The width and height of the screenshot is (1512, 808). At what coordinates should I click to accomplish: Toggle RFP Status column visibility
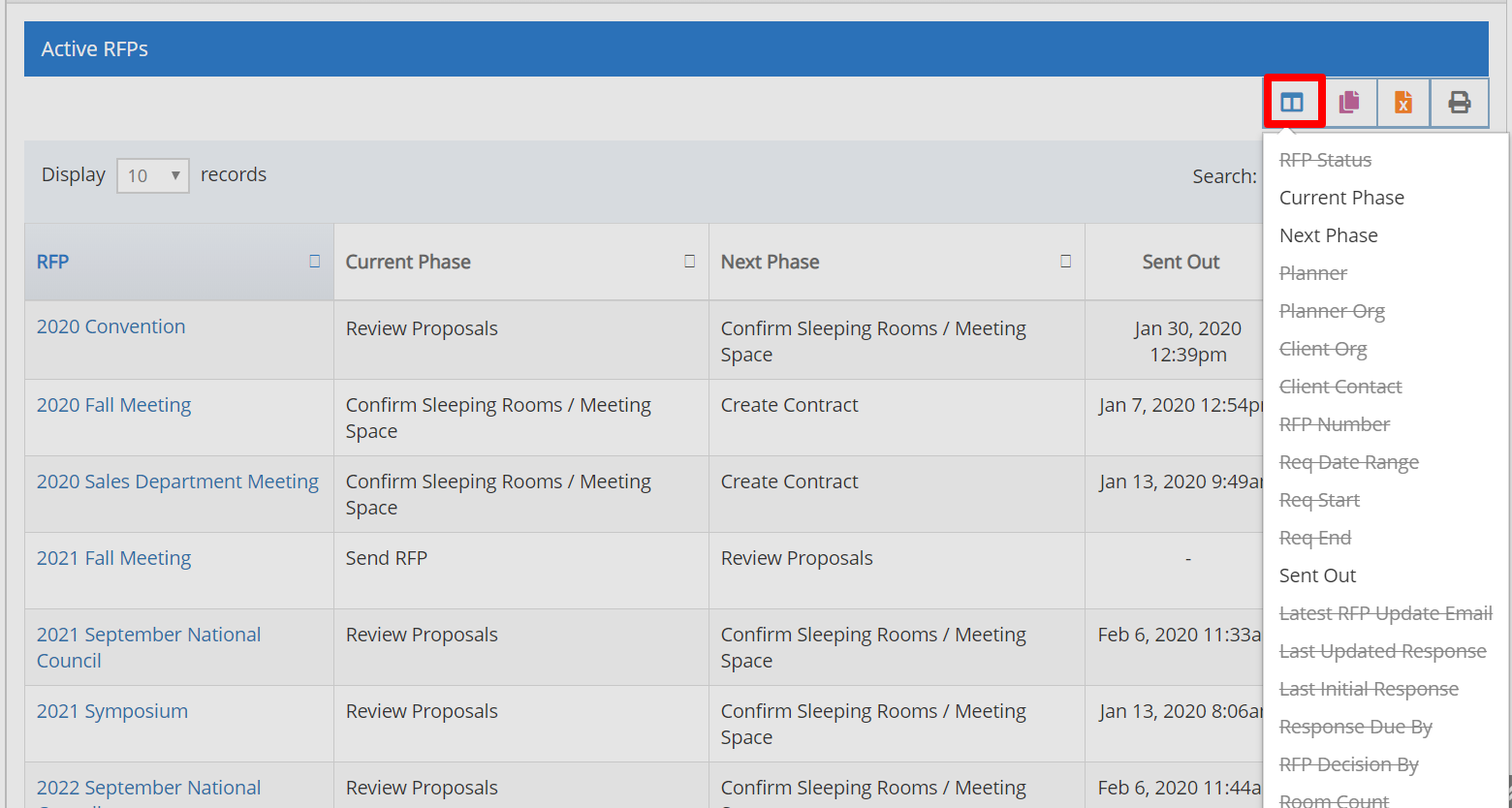pyautogui.click(x=1325, y=160)
